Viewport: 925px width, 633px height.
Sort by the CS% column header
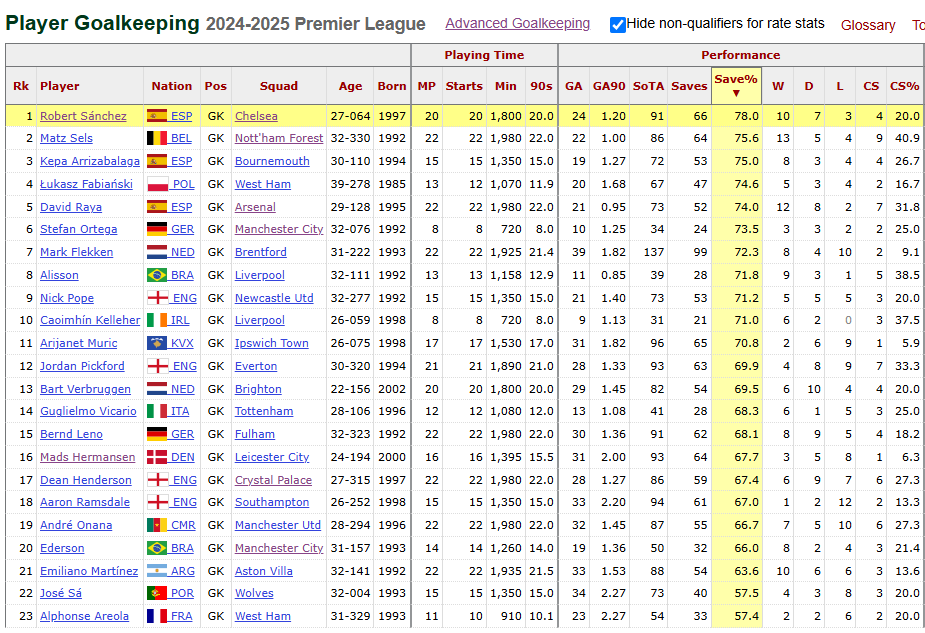tap(904, 86)
